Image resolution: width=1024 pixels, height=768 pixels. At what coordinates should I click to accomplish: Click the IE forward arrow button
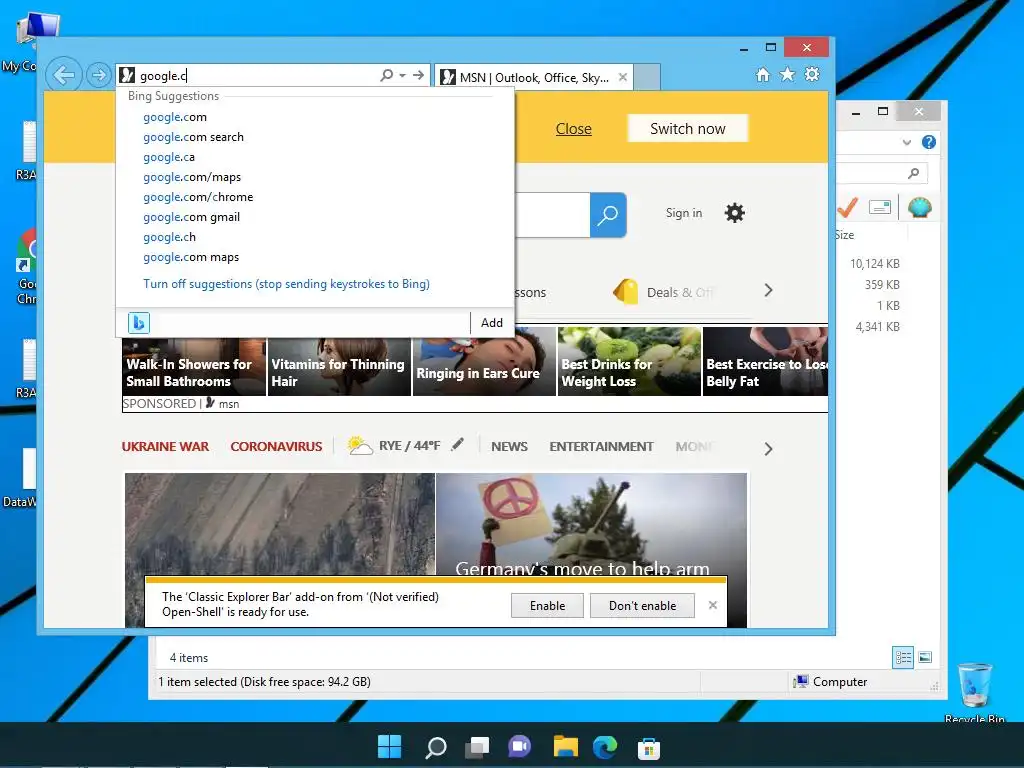click(99, 75)
